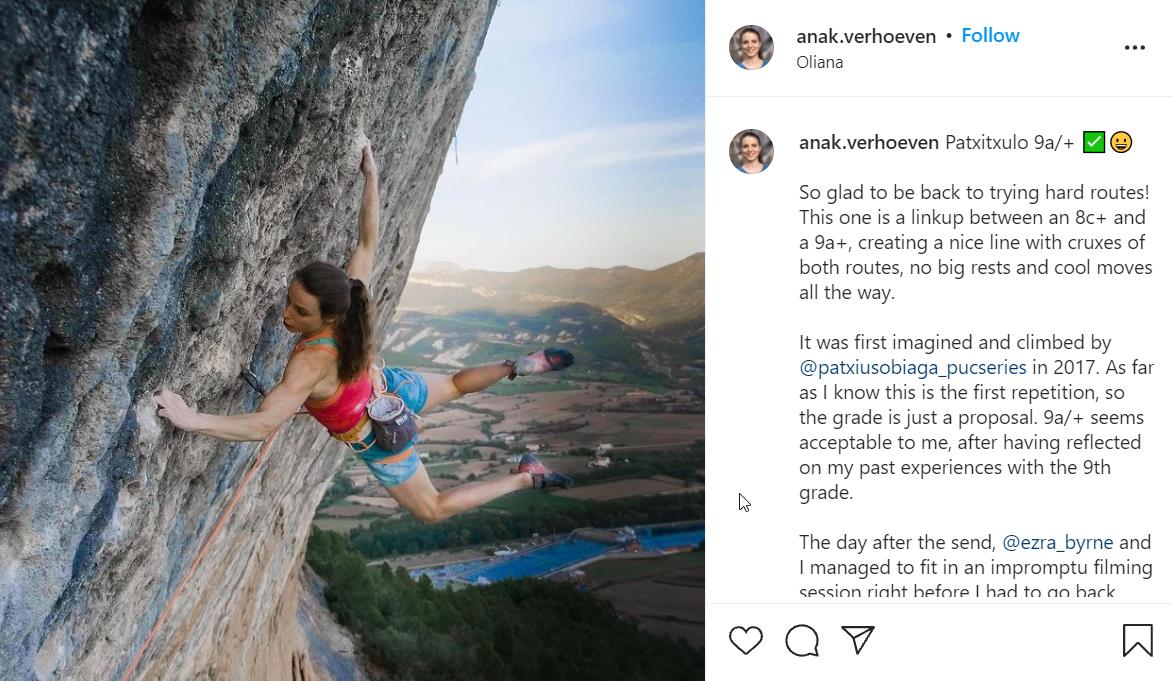Click the green checkmark emoji in the caption

[x=1095, y=143]
